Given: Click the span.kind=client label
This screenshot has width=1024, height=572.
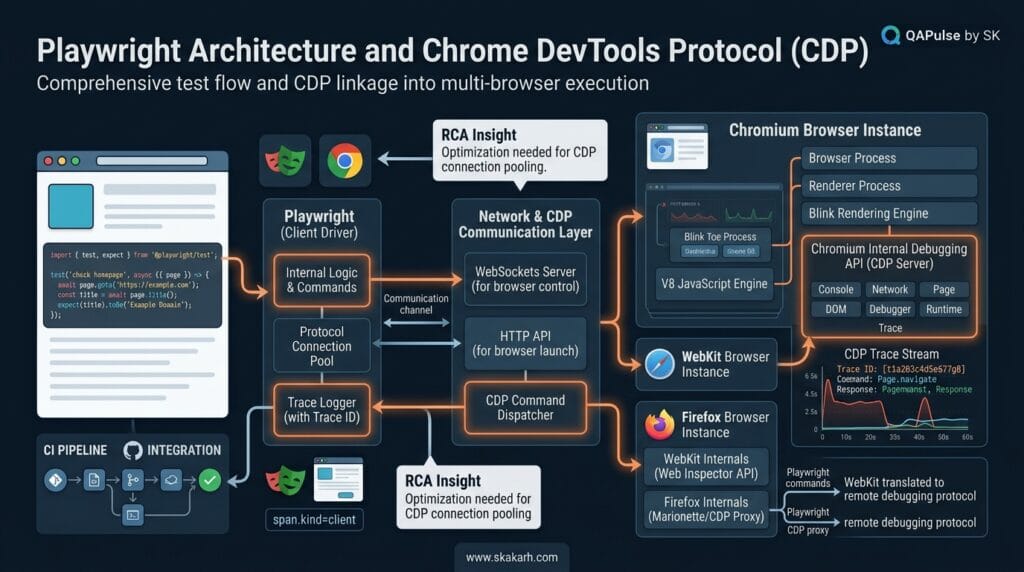Looking at the screenshot, I should (x=314, y=520).
